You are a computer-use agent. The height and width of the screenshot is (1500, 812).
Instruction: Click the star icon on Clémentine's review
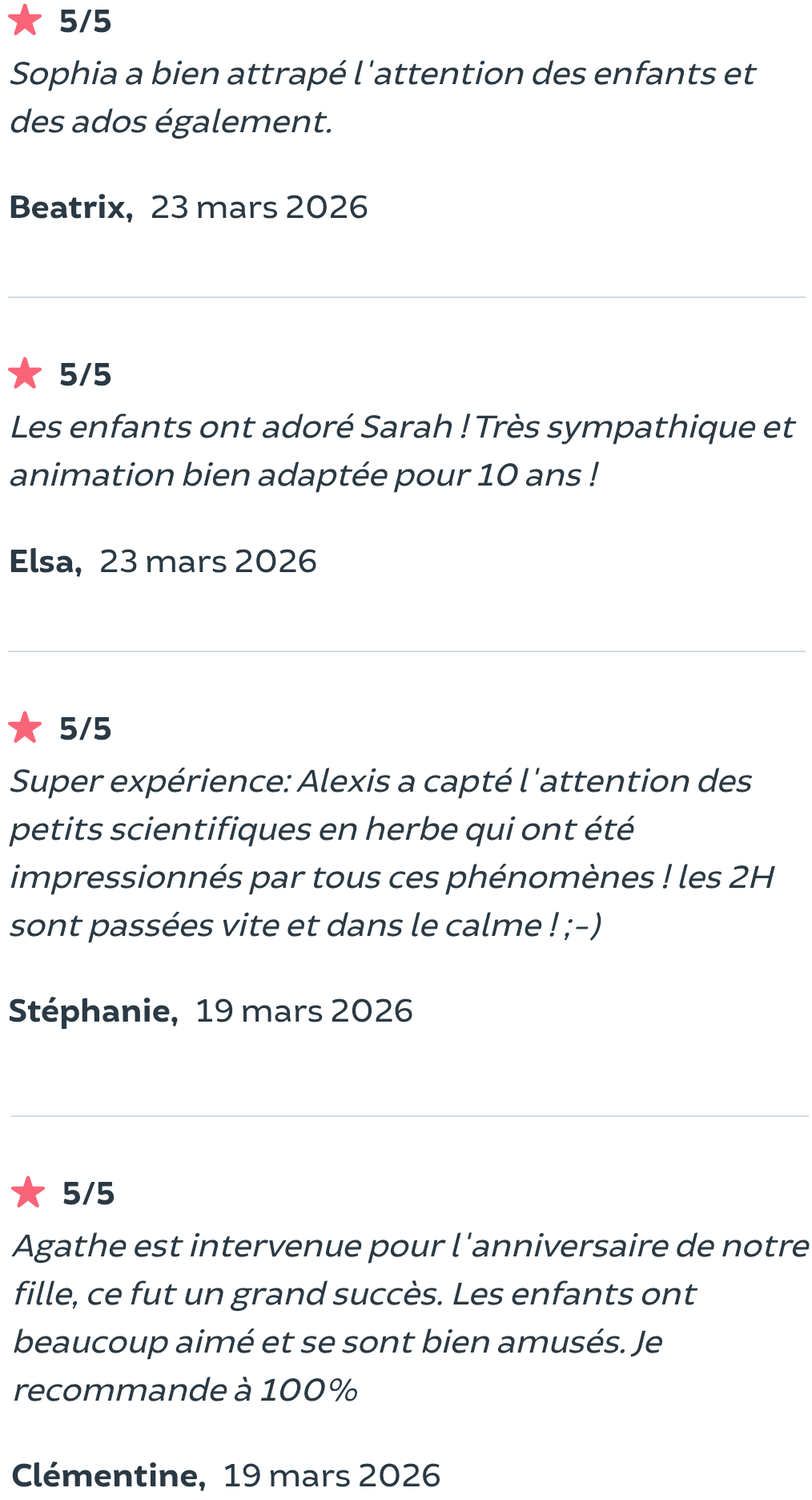[x=28, y=1192]
